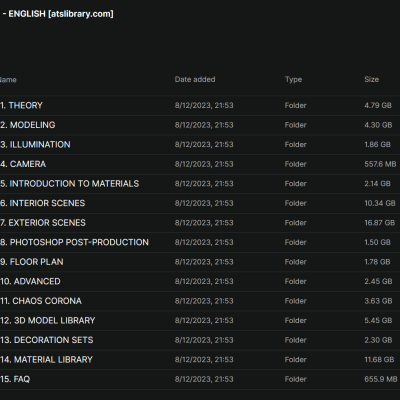
Task: Click the Folder type in CHAOS CORONA row
Action: 296,301
